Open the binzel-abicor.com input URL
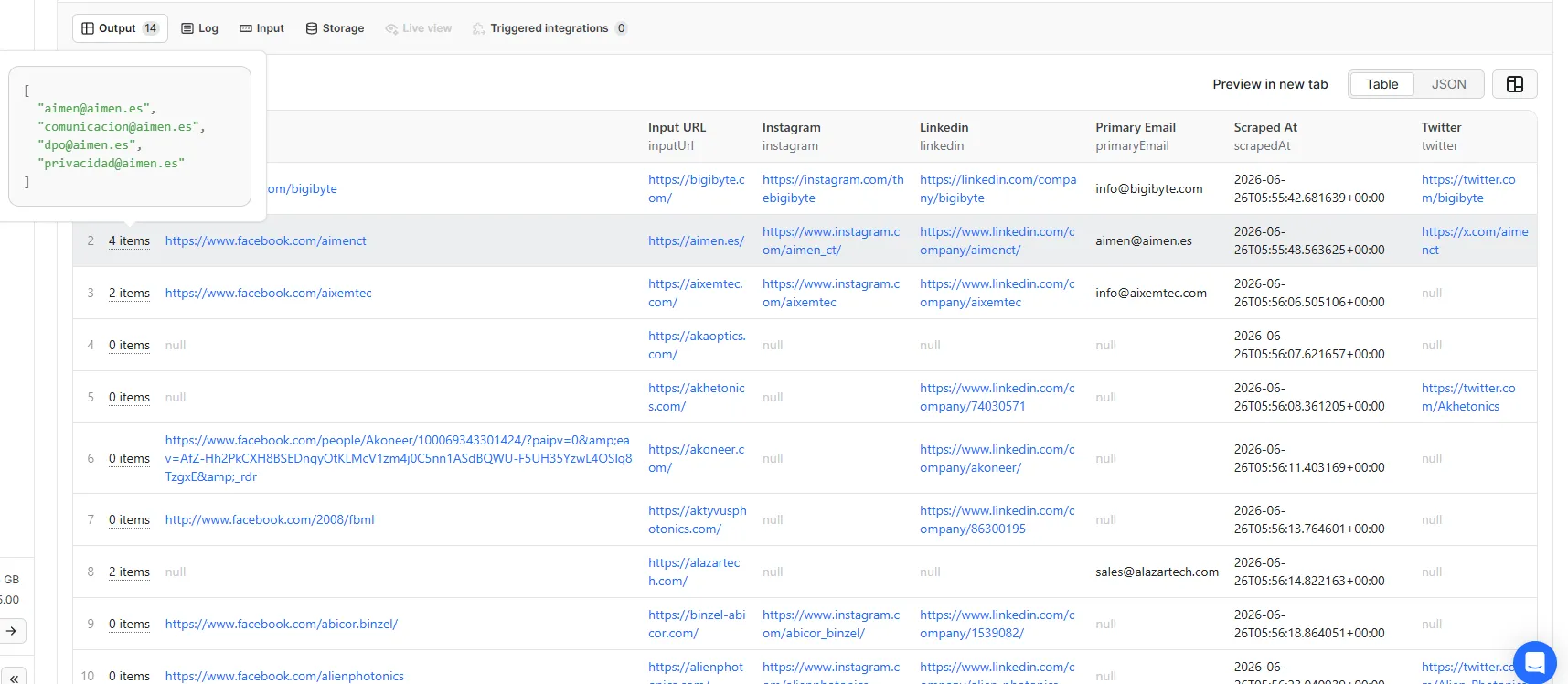1568x684 pixels. [x=697, y=624]
